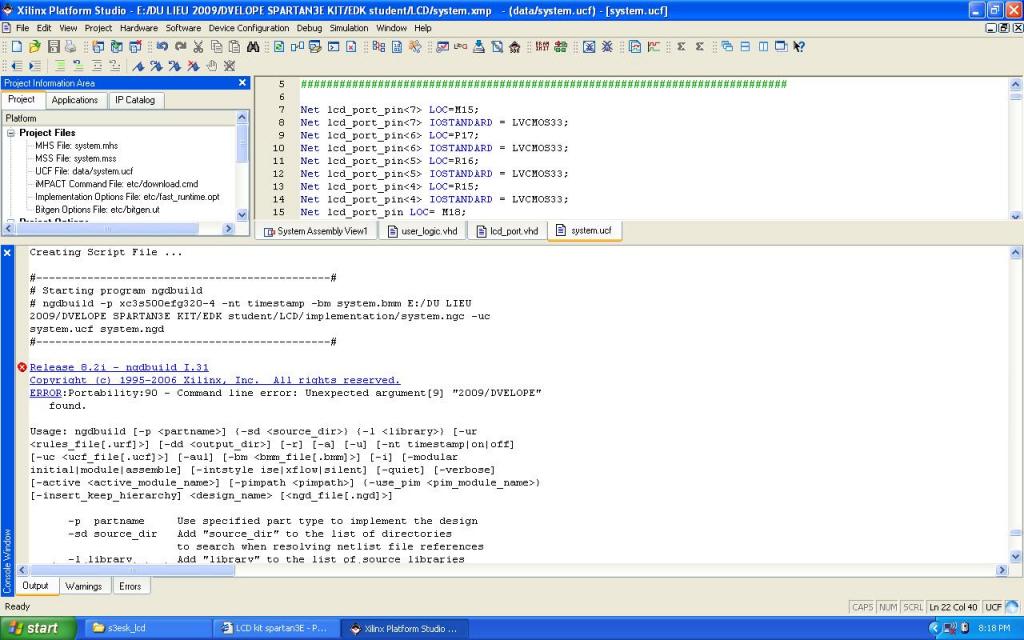Select UCF File: data/system.ucf in tree
Screen dimensions: 1024x640
(84, 172)
